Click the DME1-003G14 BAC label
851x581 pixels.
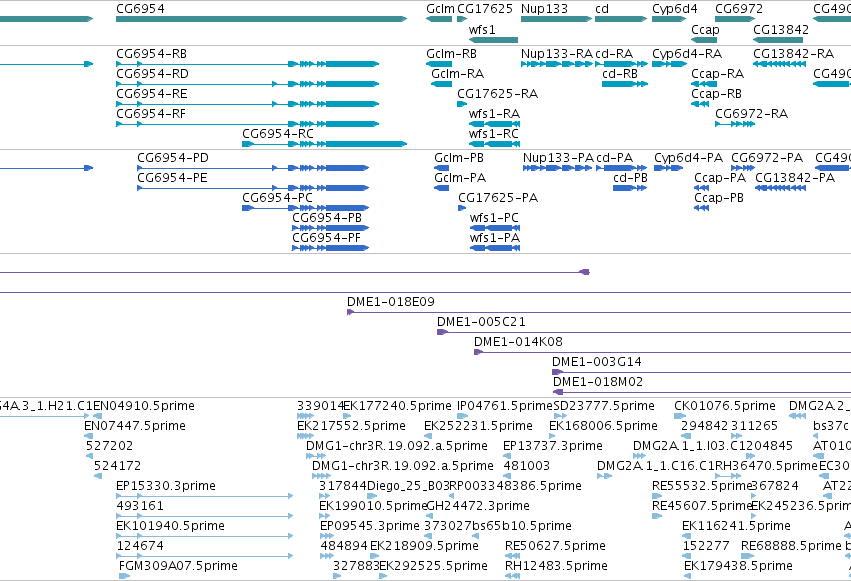(x=597, y=362)
